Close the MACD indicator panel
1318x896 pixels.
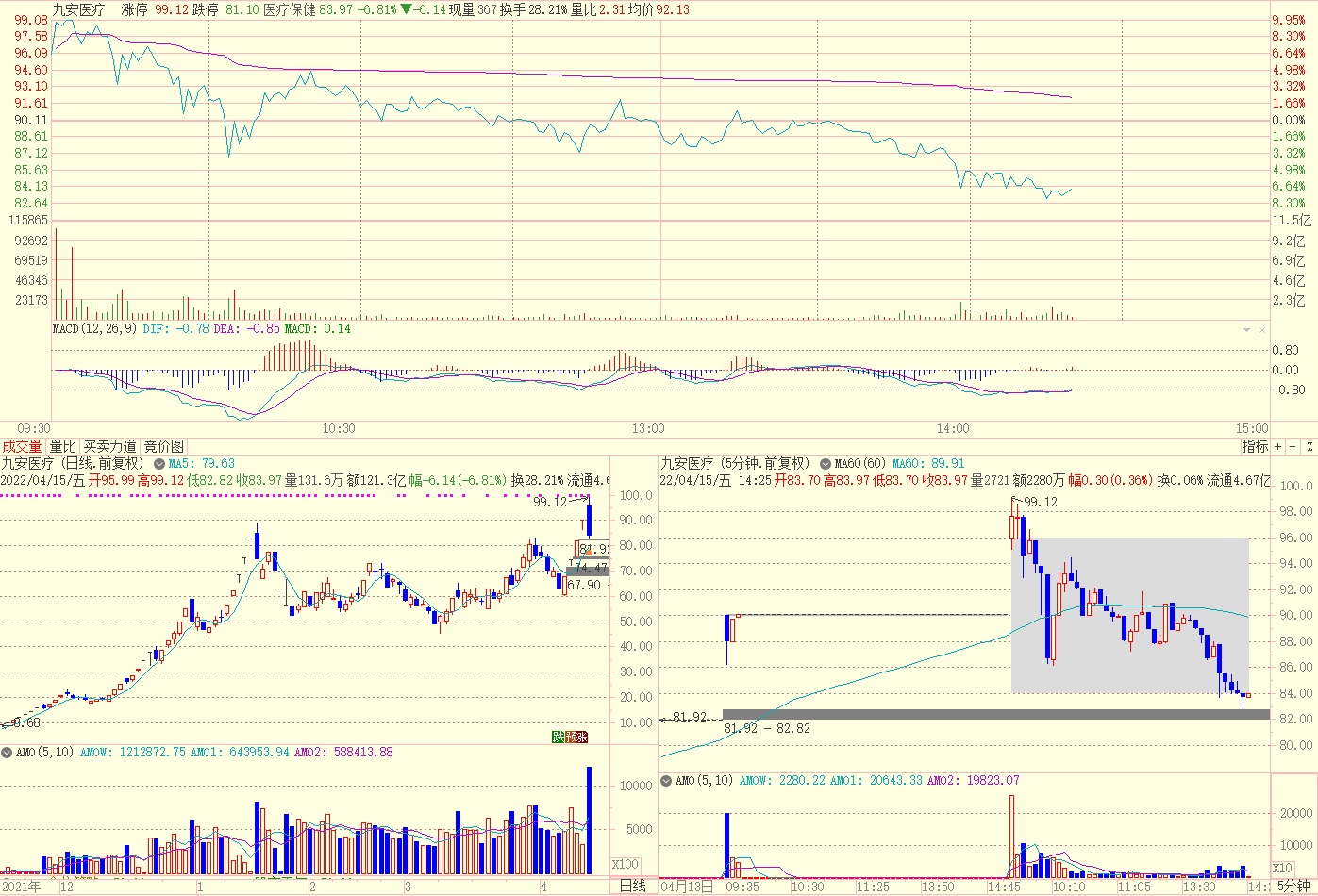point(1263,330)
